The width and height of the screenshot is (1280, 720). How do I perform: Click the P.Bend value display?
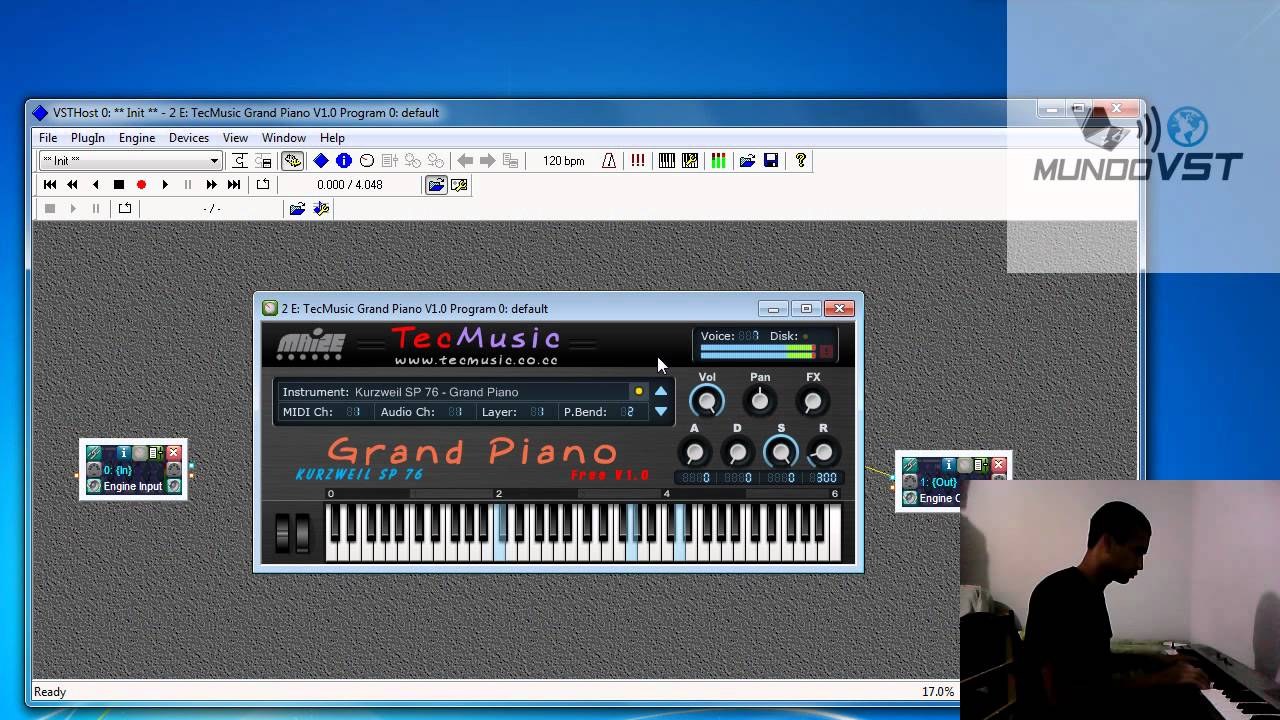click(x=627, y=412)
